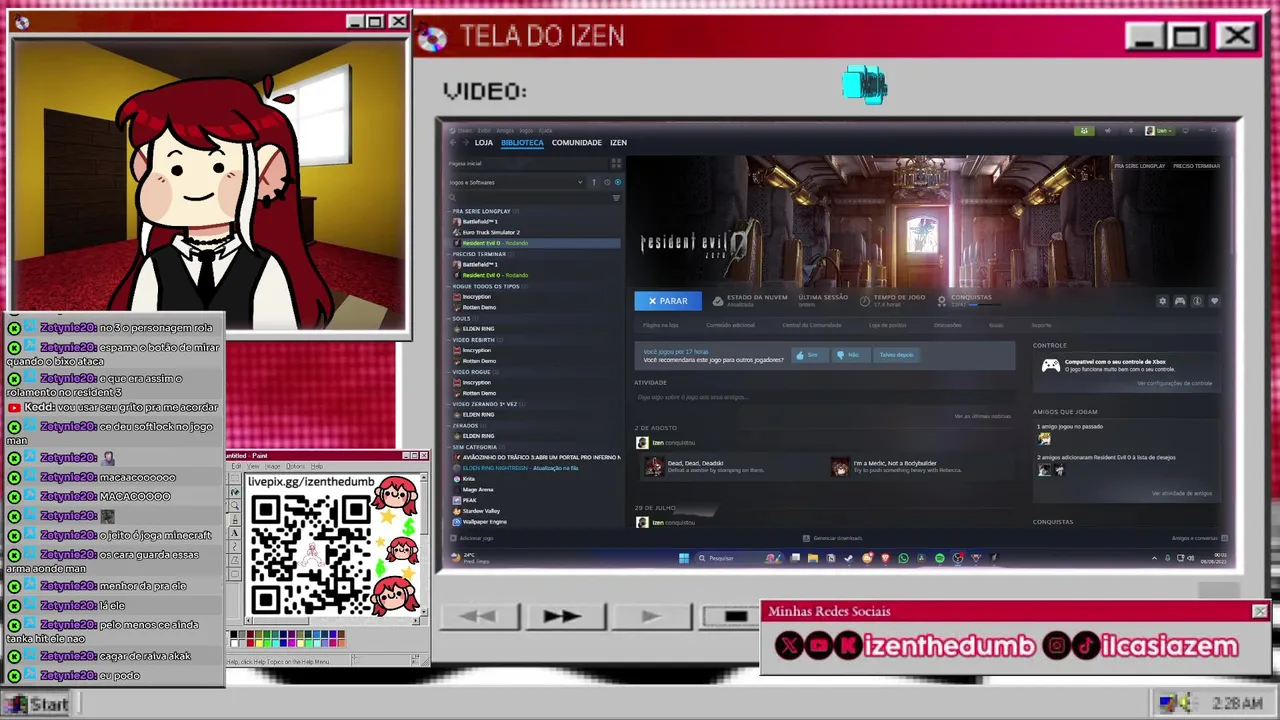The width and height of the screenshot is (1280, 720).
Task: Click the retro Start button
Action: [x=37, y=704]
